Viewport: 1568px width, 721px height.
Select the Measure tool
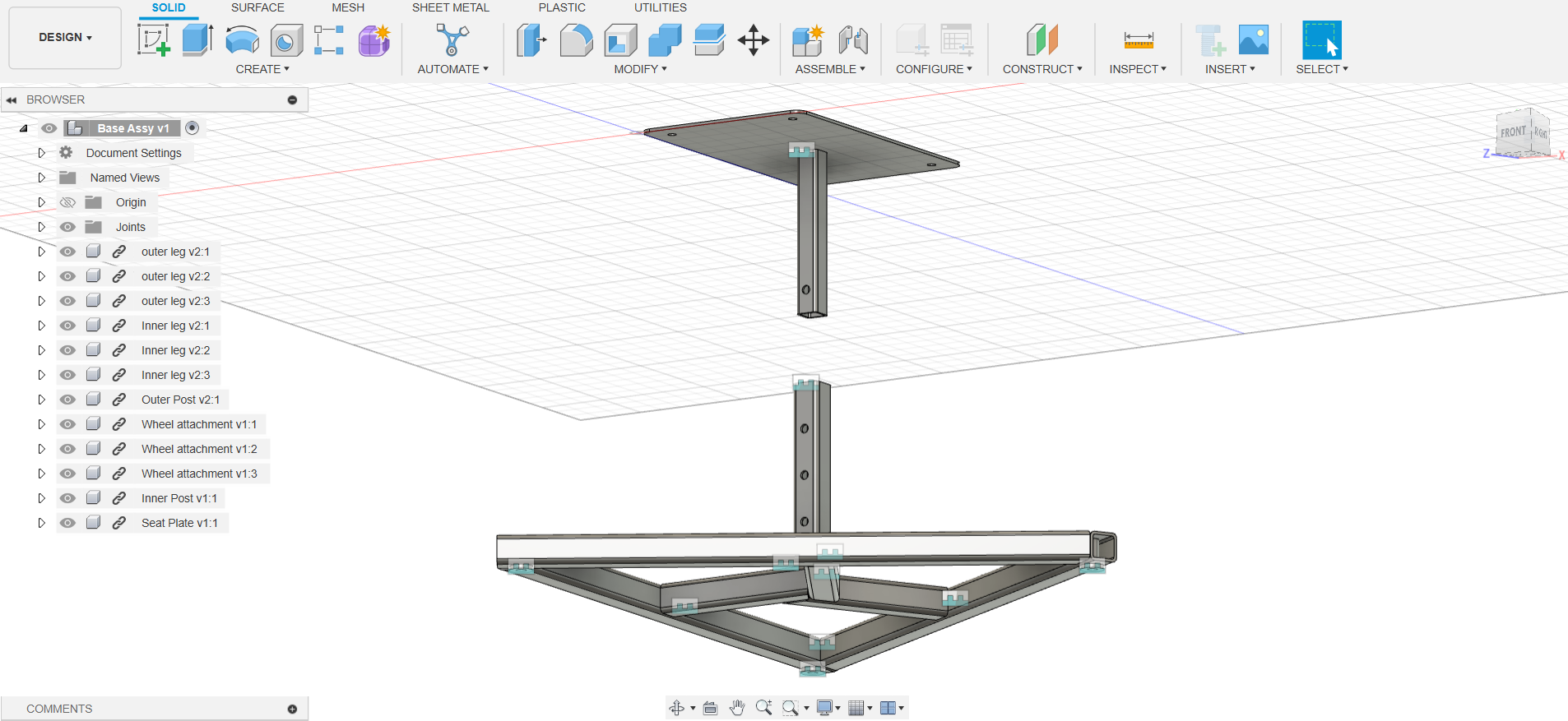click(x=1139, y=39)
